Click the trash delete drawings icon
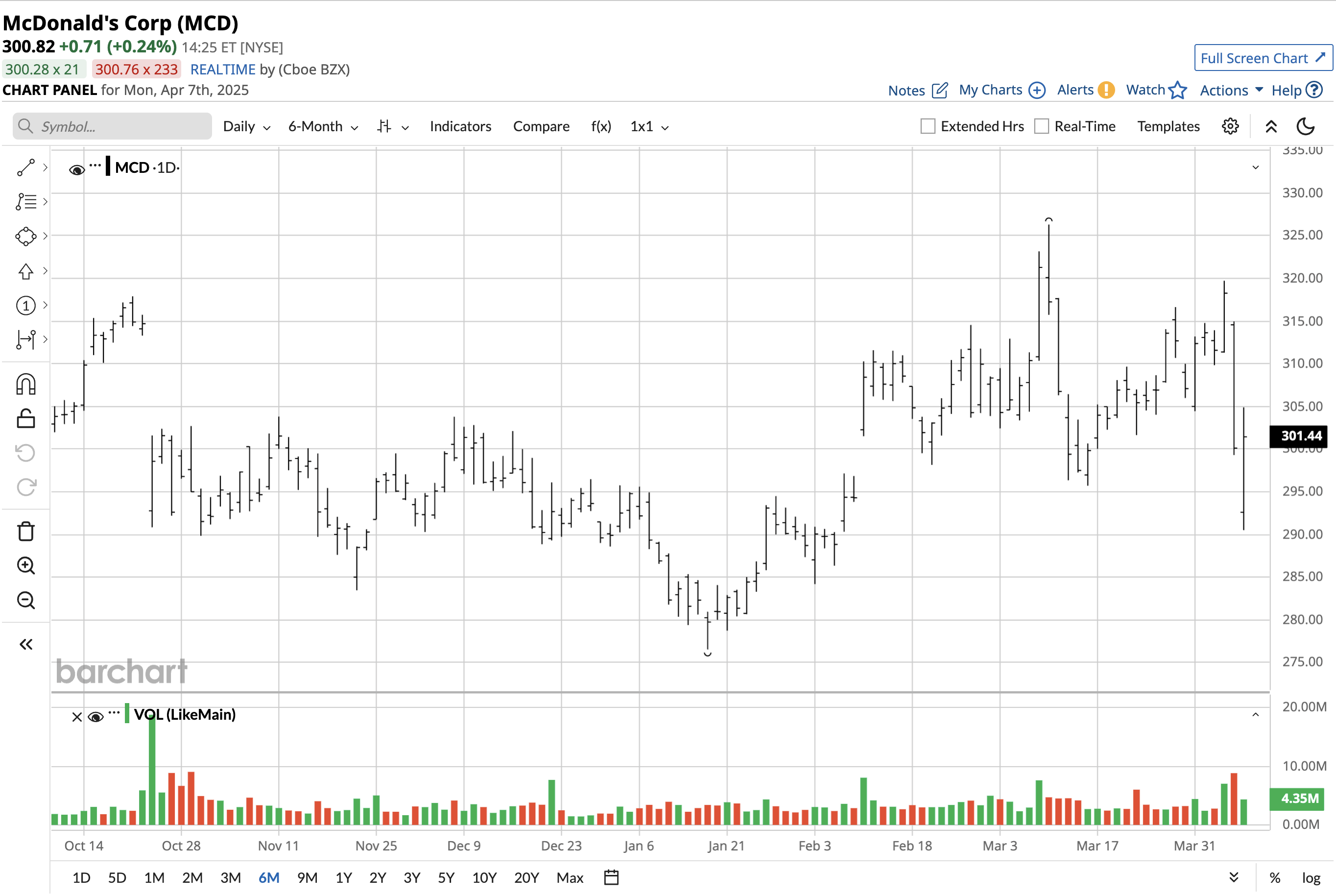The image size is (1336, 896). [26, 531]
